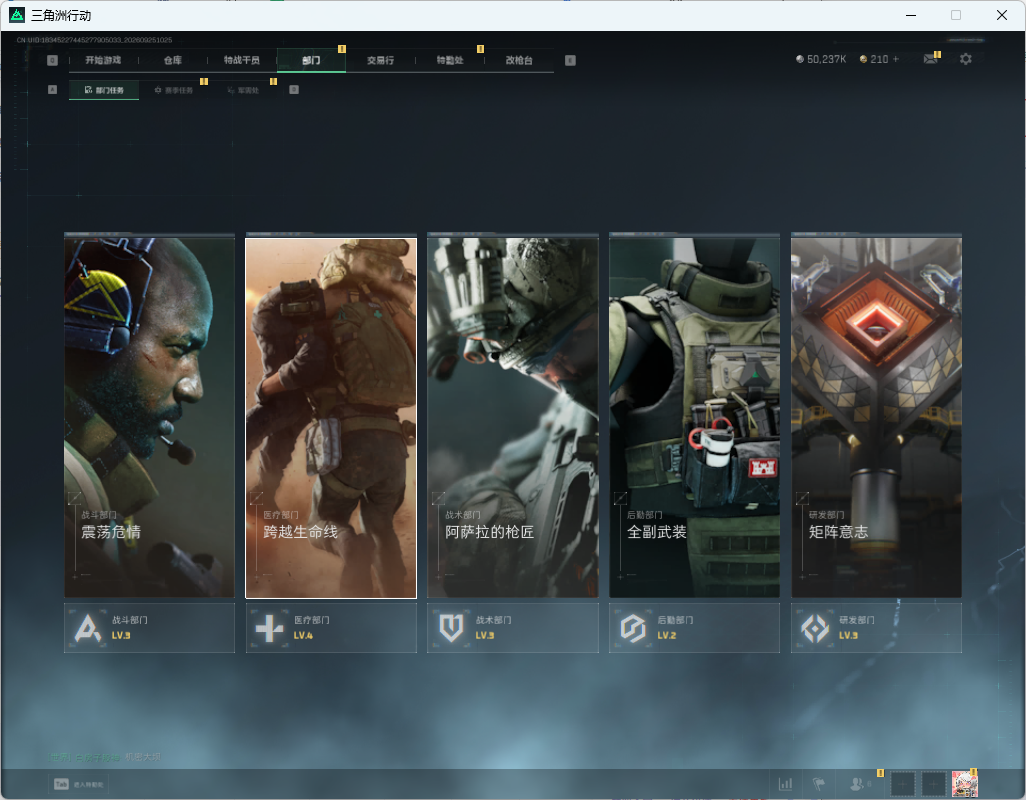Click the 医疗部门 cross emblem icon
1026x800 pixels.
[x=270, y=629]
